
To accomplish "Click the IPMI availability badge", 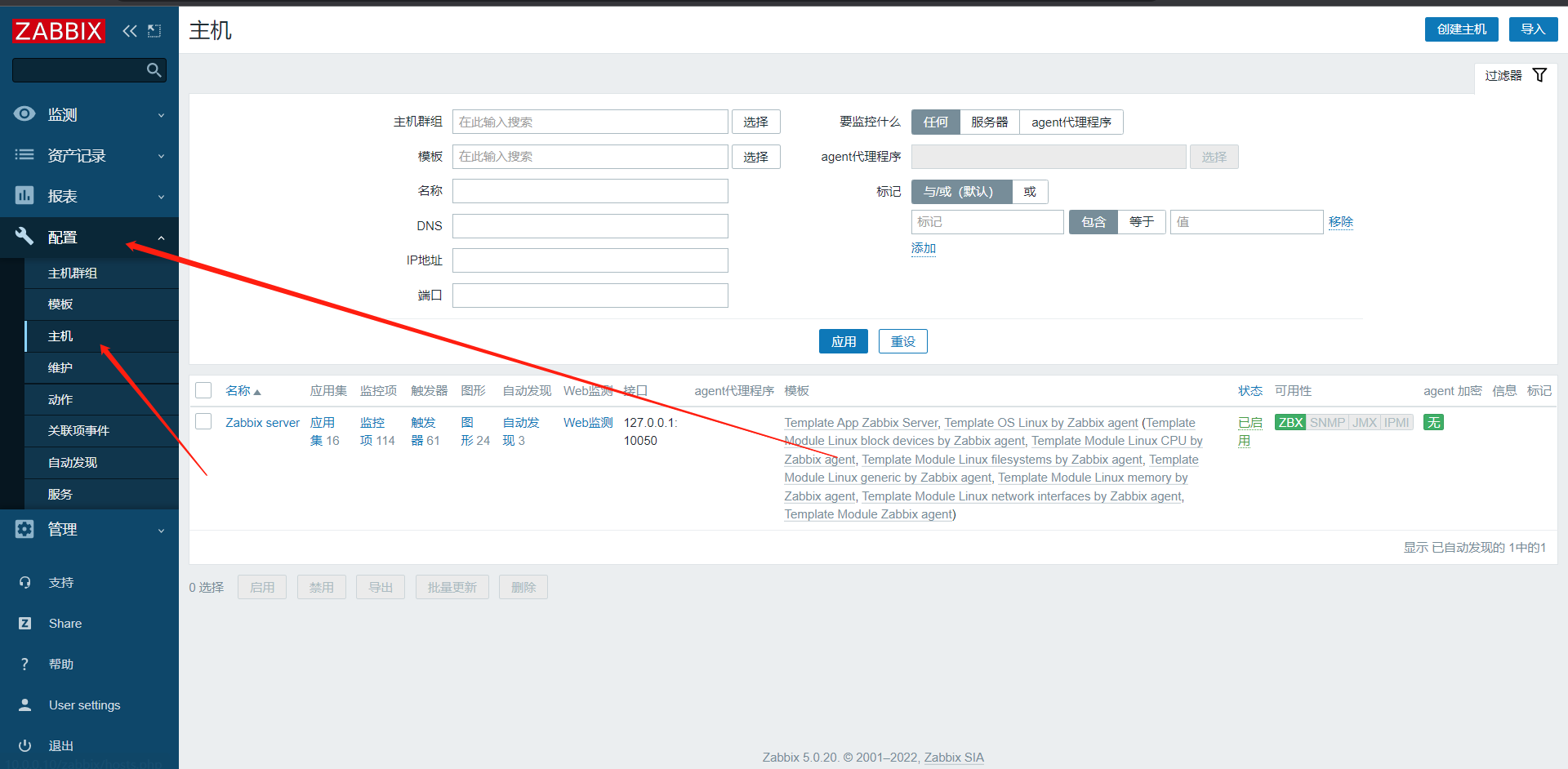I will pos(1396,423).
